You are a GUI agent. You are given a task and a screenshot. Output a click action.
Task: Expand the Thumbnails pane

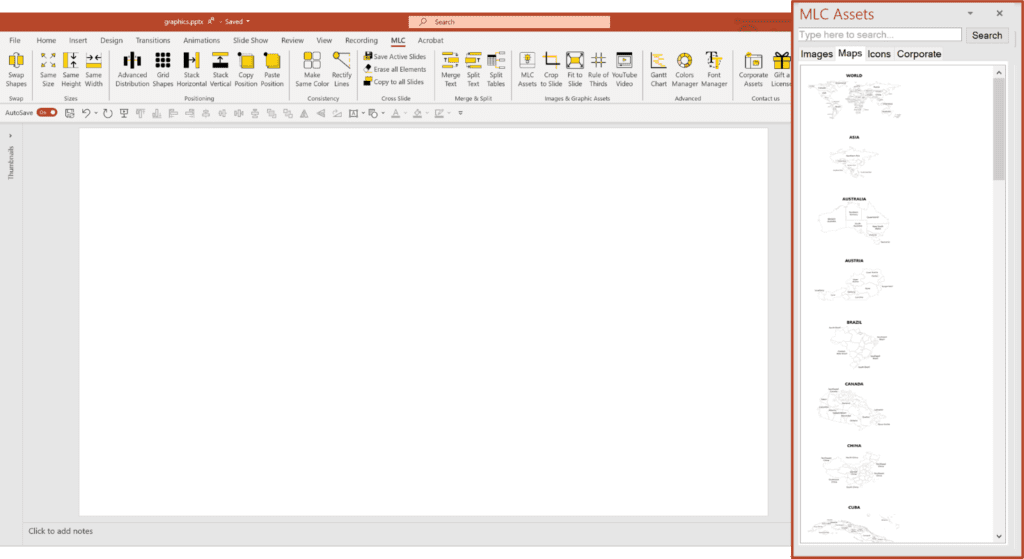point(11,135)
